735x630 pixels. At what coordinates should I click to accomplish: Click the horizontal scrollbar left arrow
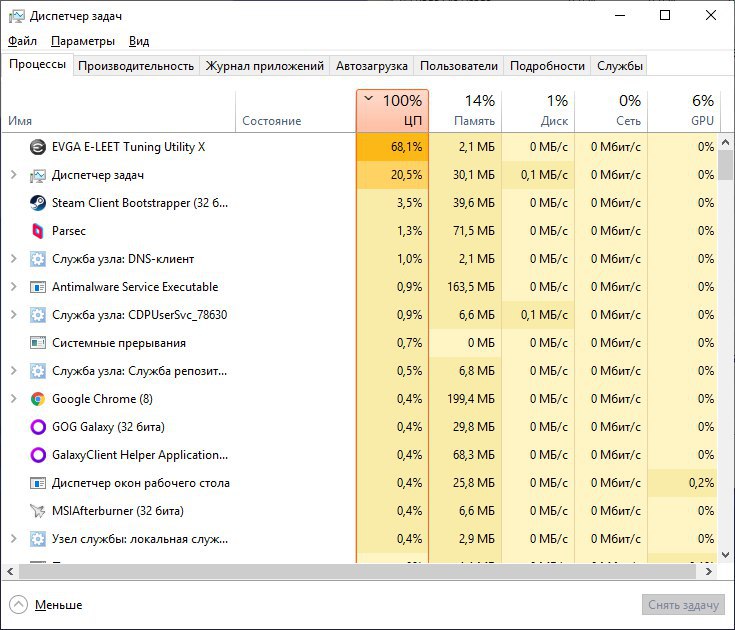click(x=10, y=571)
